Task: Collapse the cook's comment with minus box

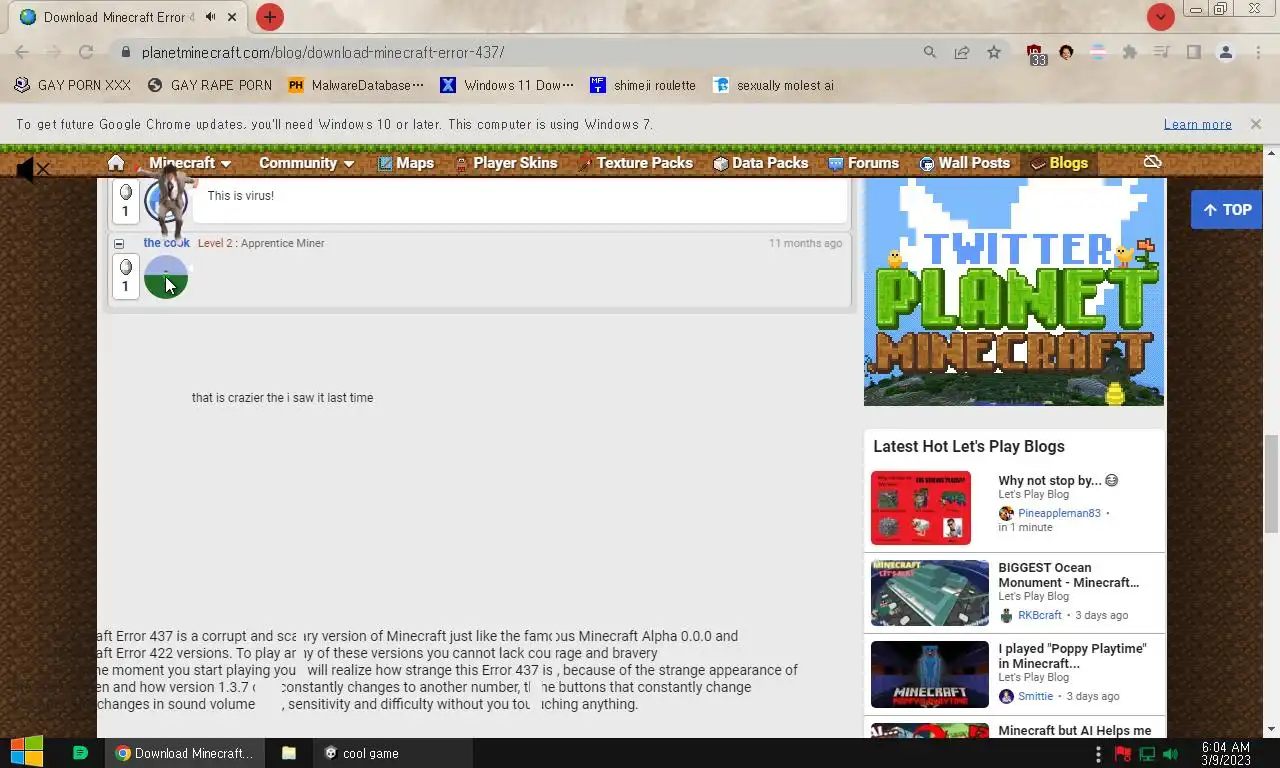Action: point(119,243)
